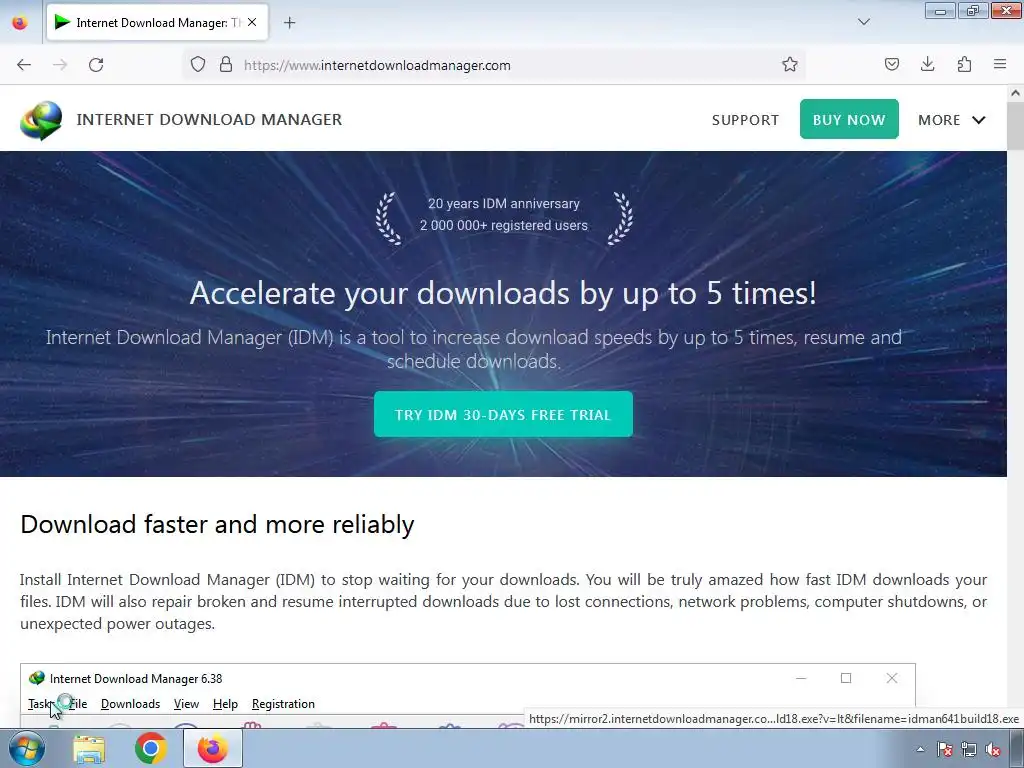Reload the page with the refresh icon
Screen dimensions: 1024x768
96,65
